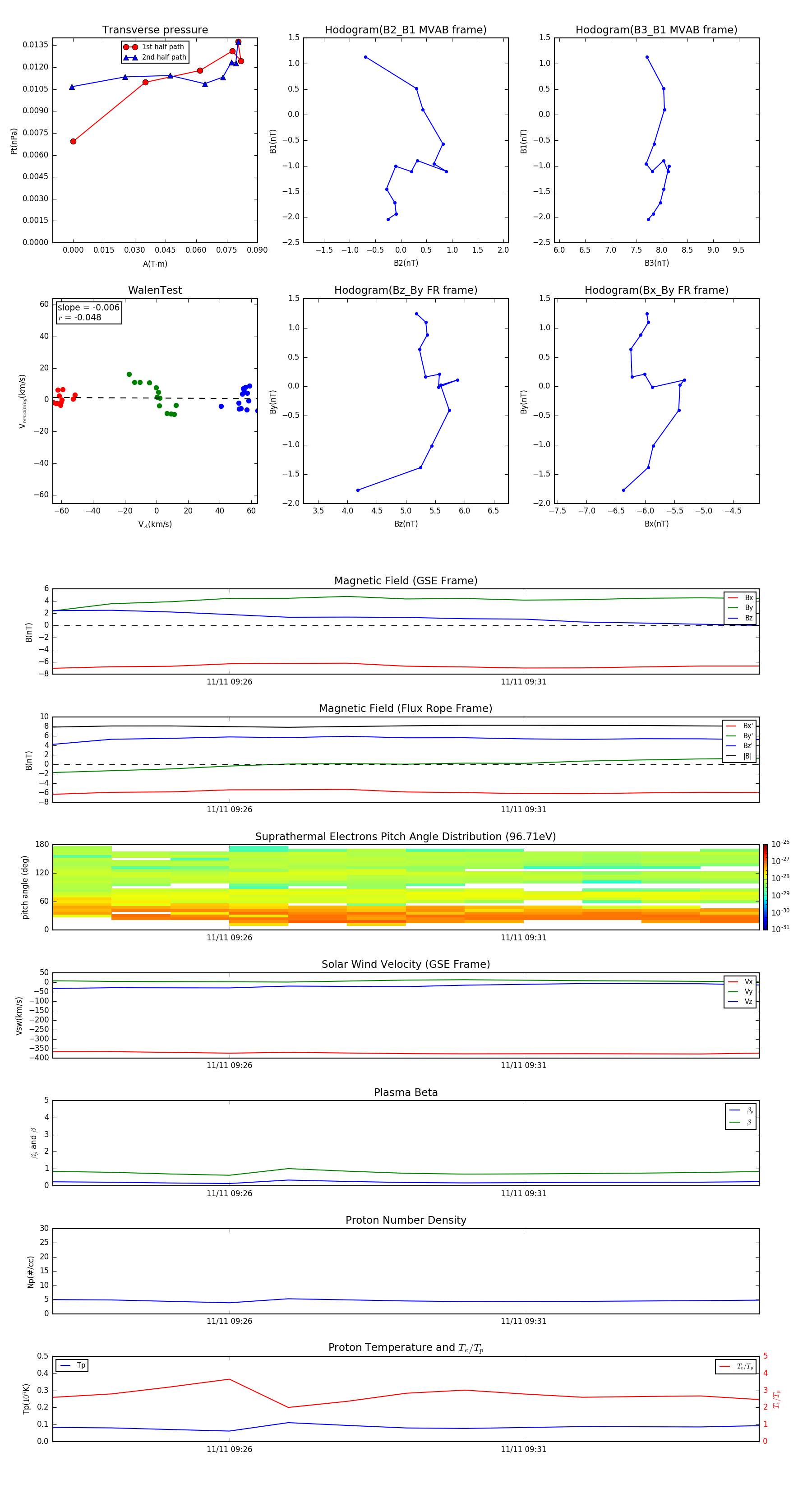Click the By legend entry in GSE magnetic field plot
Screen dimensions: 812x1489
(741, 608)
